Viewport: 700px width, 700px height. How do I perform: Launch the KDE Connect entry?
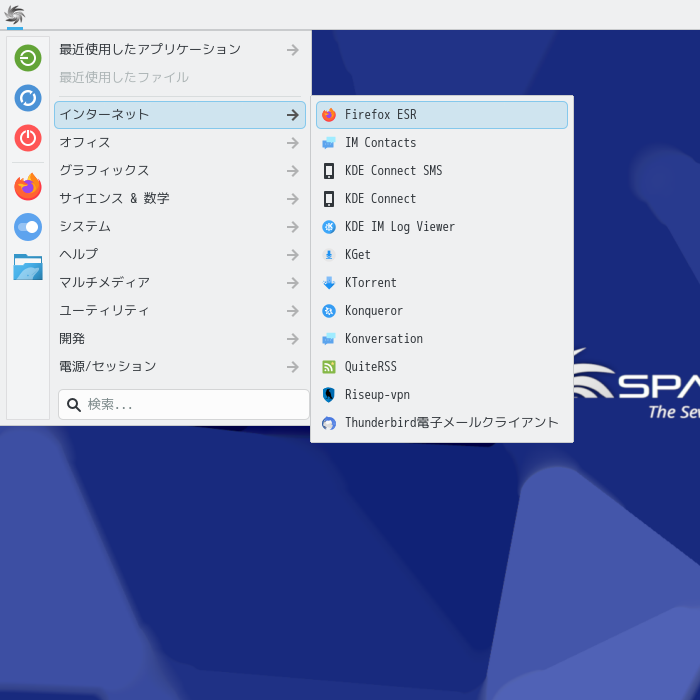442,199
